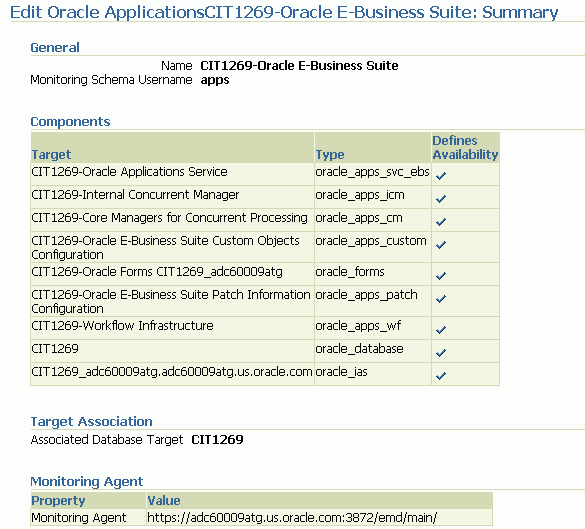Click the Associated Database Target value CIT1269
The width and height of the screenshot is (585, 529).
(x=217, y=440)
